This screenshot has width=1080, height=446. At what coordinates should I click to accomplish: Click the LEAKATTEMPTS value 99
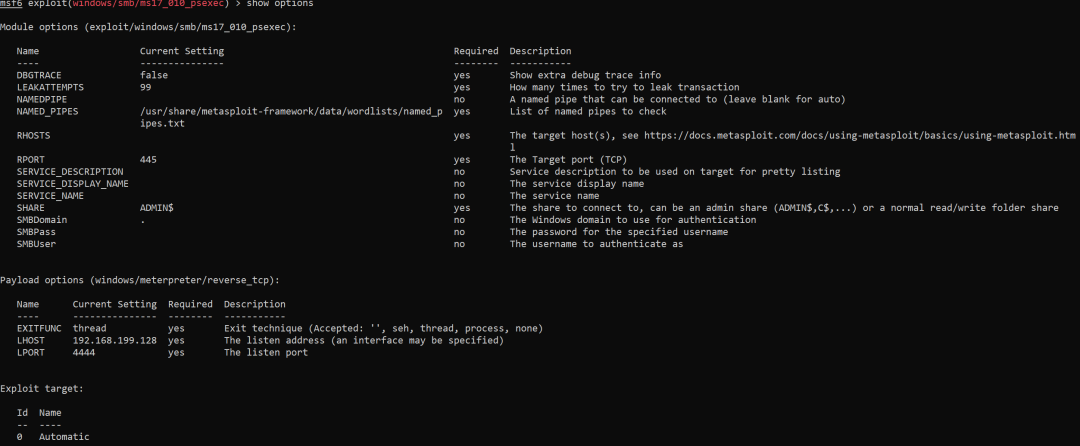pos(145,87)
